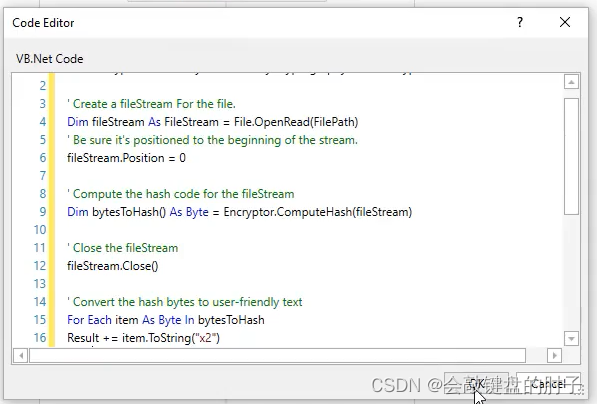The height and width of the screenshot is (404, 597).
Task: Click line number 13 in gutter
Action: tap(40, 284)
